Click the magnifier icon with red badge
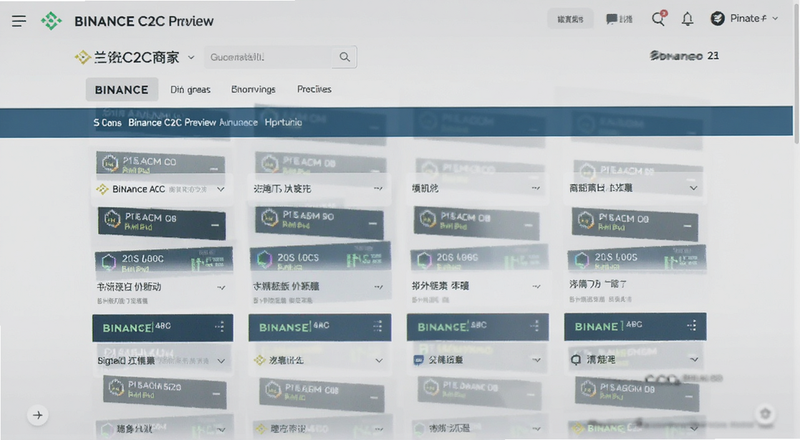 (x=659, y=19)
